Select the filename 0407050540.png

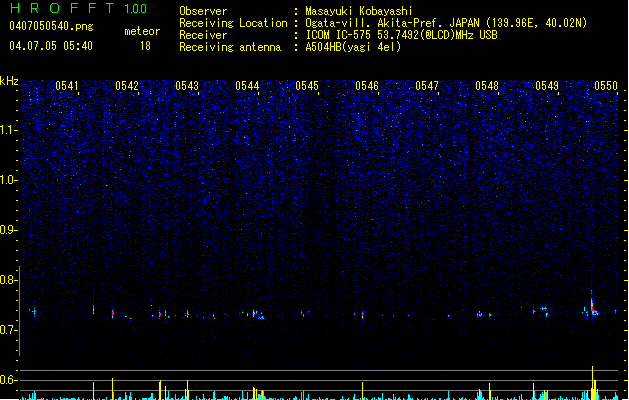(x=51, y=26)
